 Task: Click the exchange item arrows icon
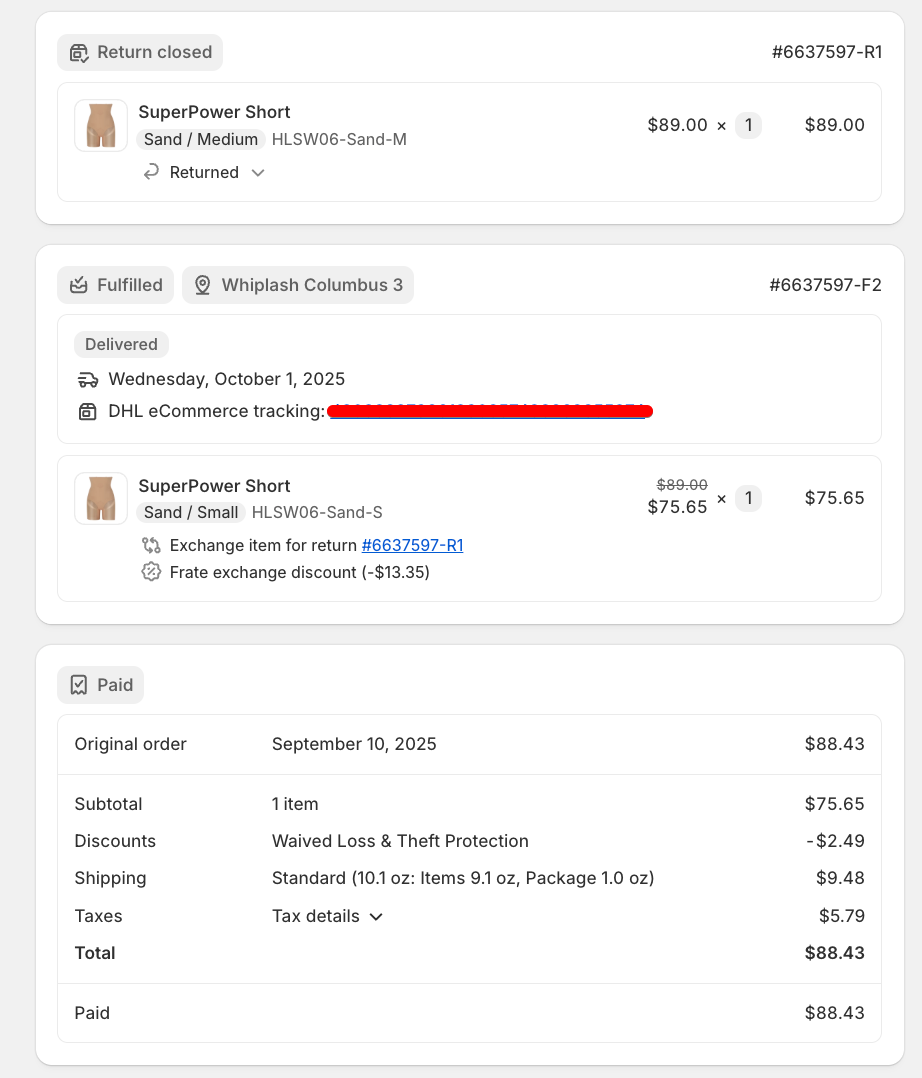[x=151, y=545]
